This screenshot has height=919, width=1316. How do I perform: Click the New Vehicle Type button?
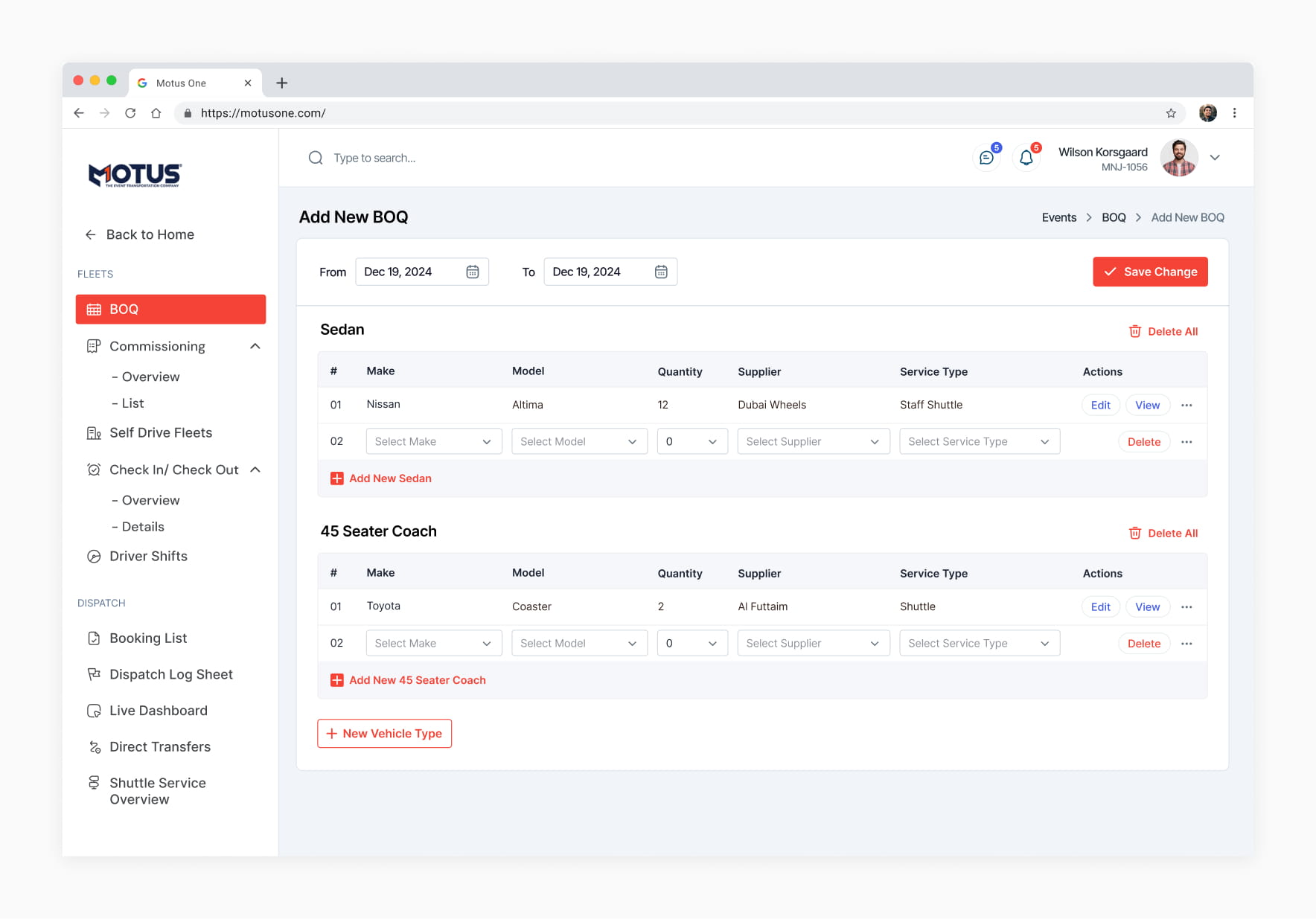click(384, 734)
